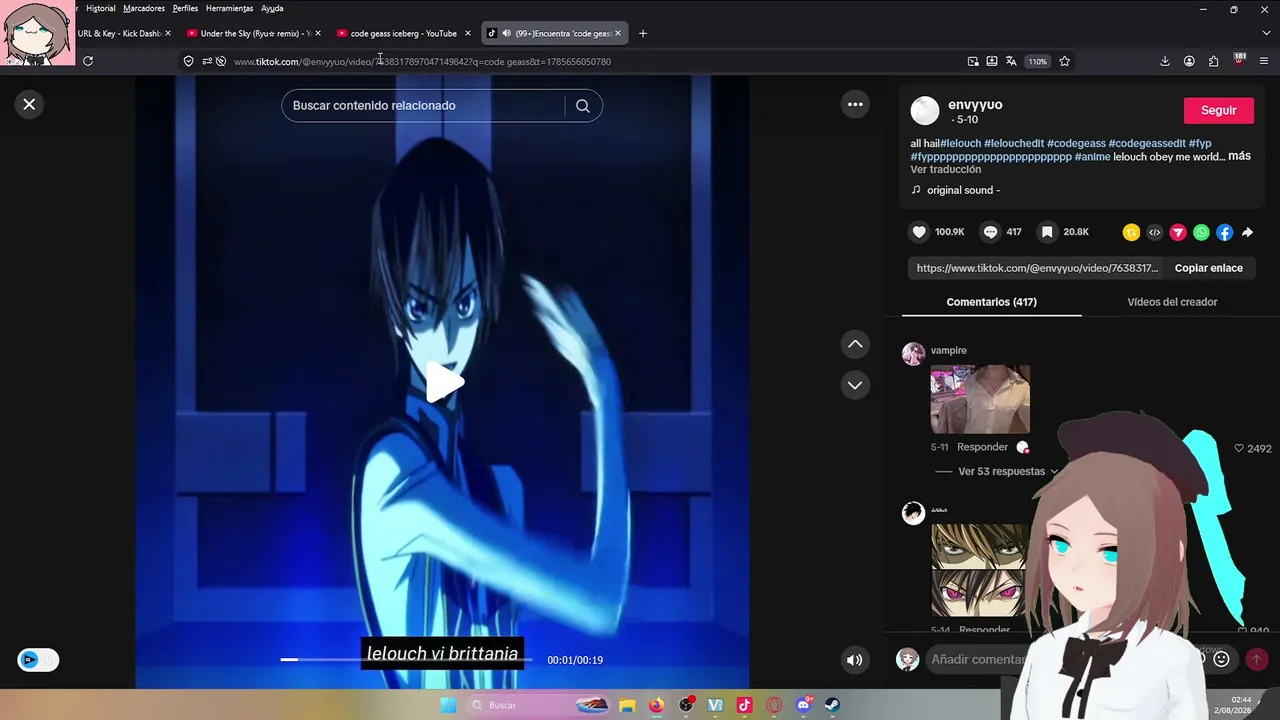Like vampire's comment with the heart
This screenshot has width=1280, height=720.
(1239, 448)
